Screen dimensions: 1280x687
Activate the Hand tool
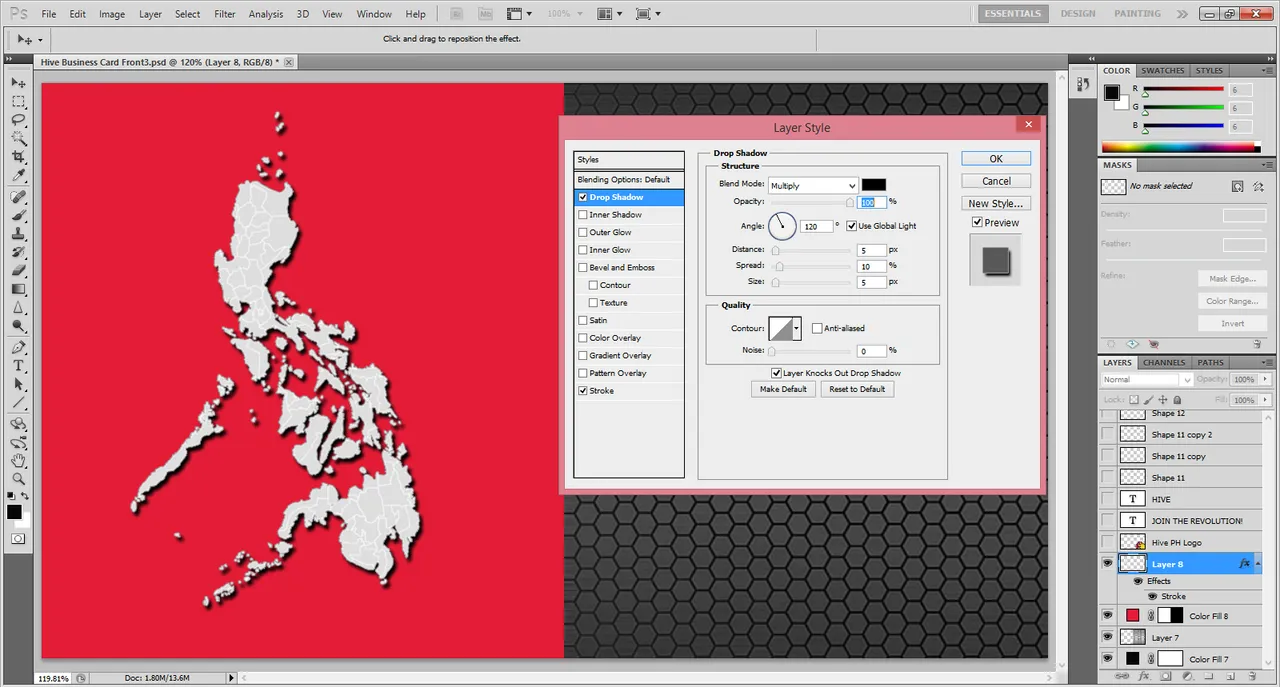(18, 460)
